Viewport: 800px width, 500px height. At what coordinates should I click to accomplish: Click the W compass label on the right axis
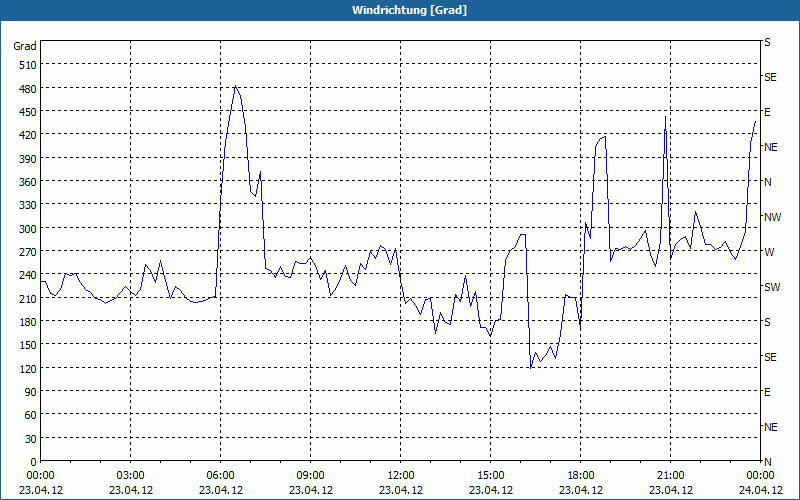(769, 252)
